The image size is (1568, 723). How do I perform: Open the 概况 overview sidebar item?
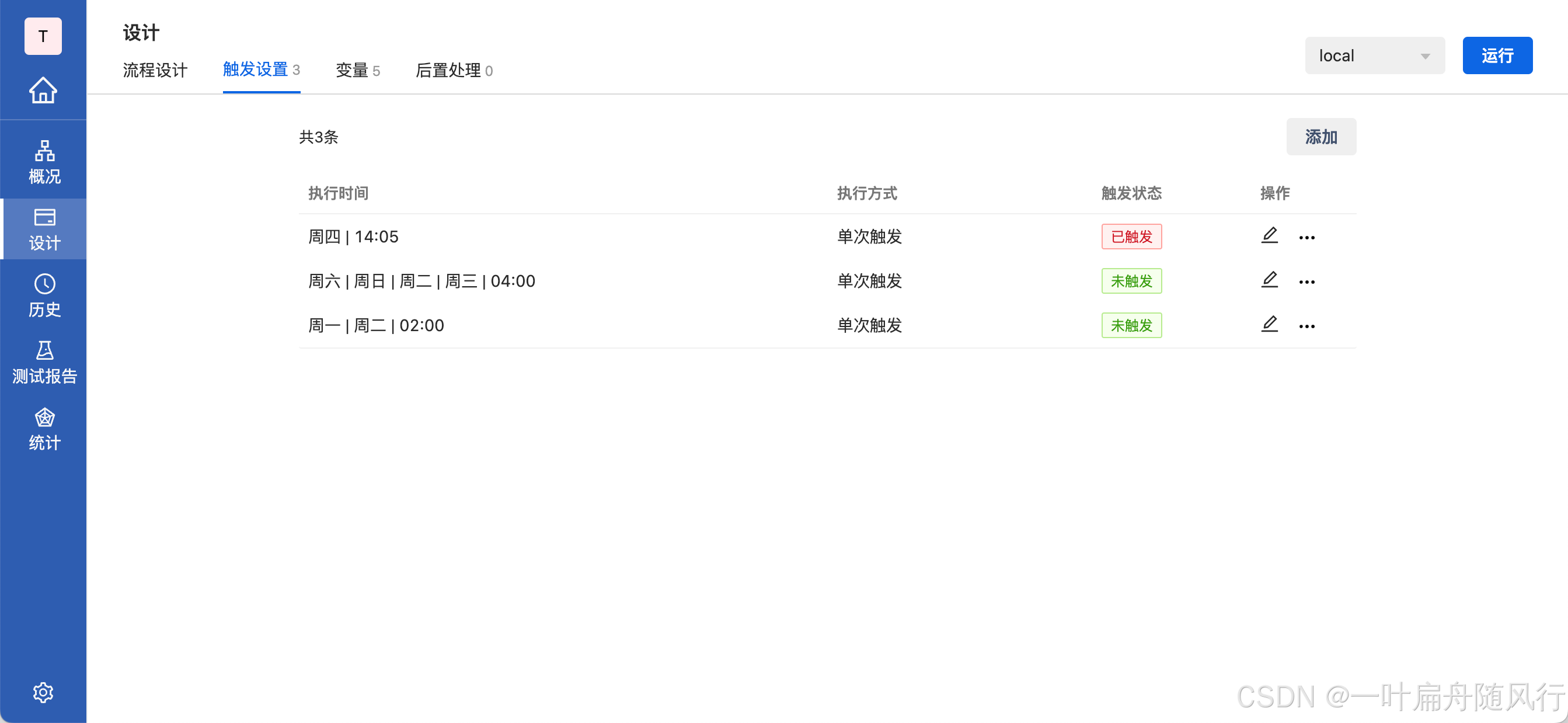[x=44, y=162]
